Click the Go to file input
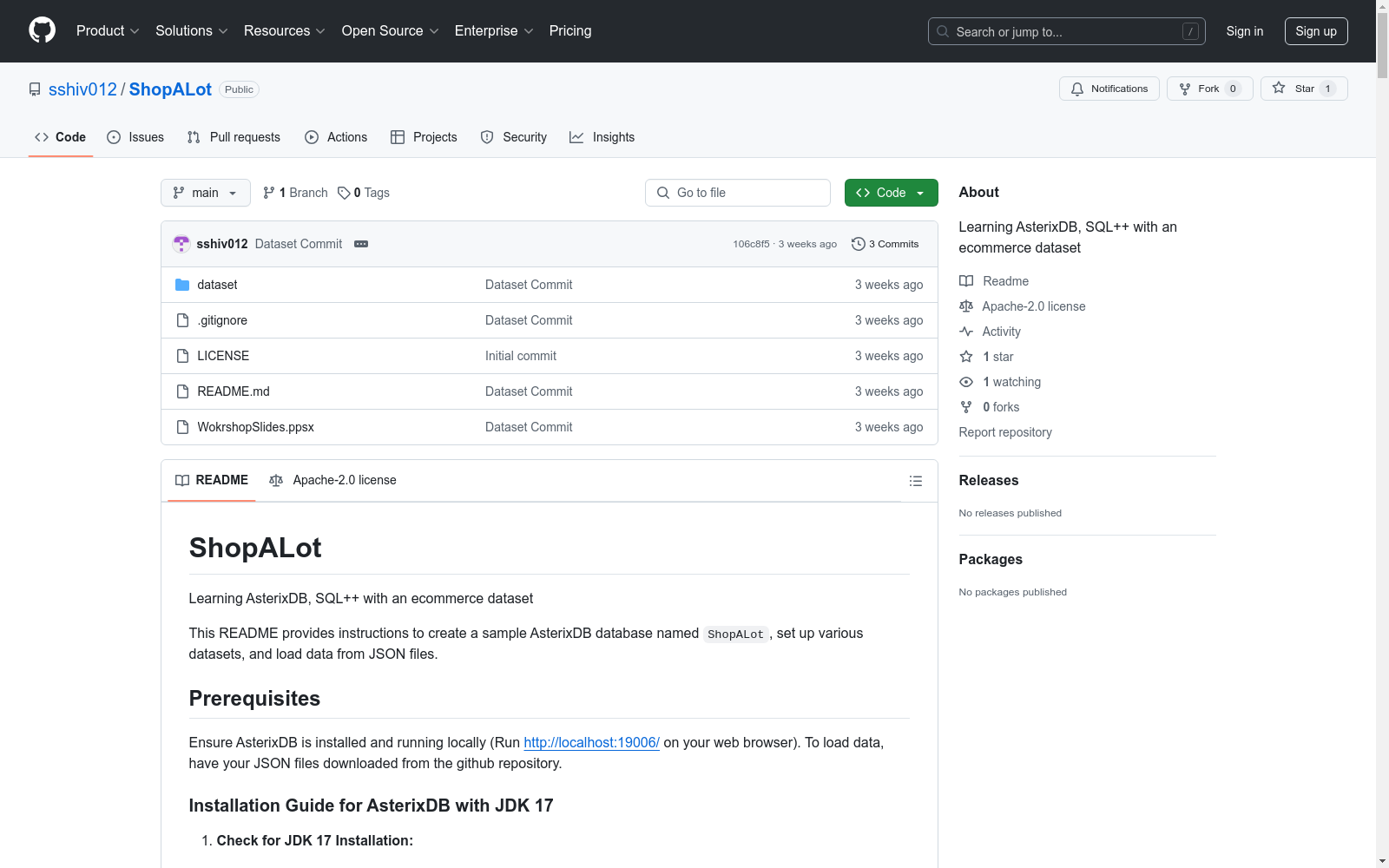Screen dimensions: 1389x868 pos(738,193)
